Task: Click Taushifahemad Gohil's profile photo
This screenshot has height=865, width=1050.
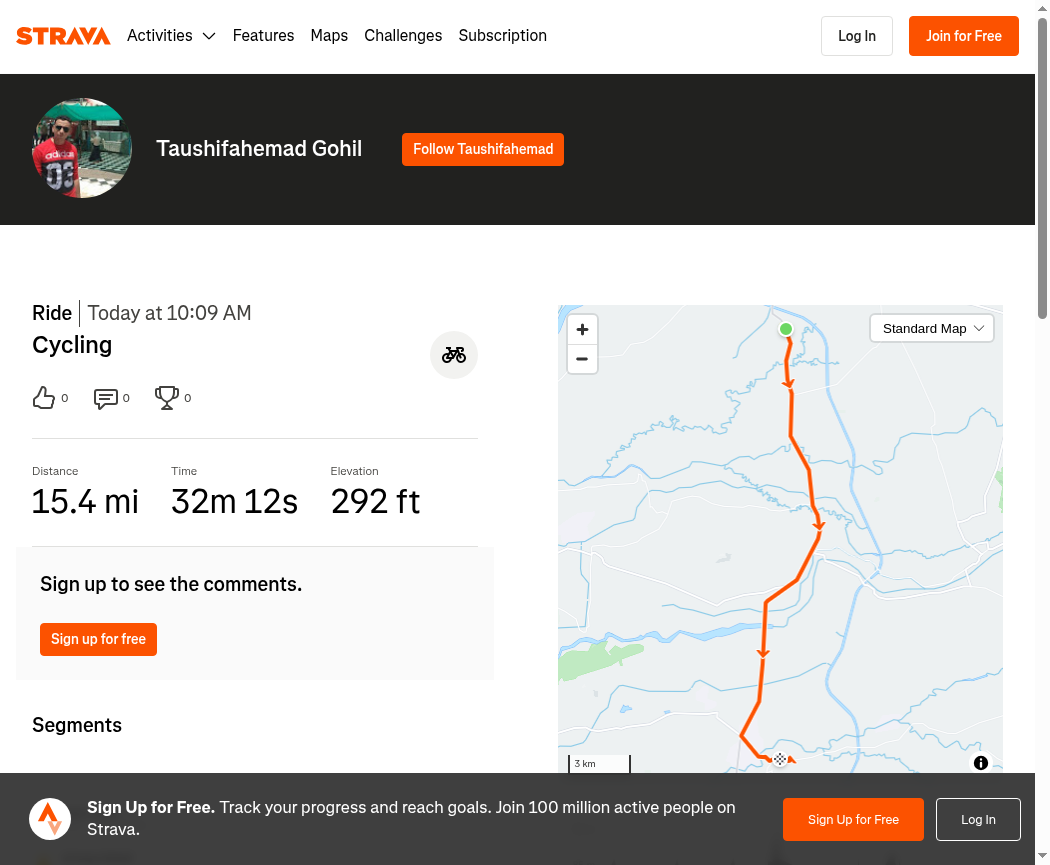Action: tap(82, 148)
